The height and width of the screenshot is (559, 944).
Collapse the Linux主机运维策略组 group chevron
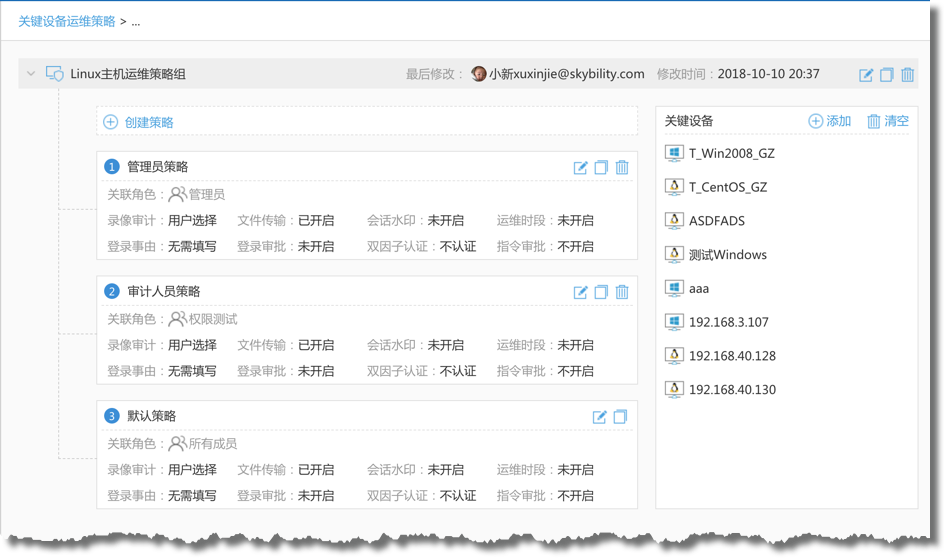31,74
